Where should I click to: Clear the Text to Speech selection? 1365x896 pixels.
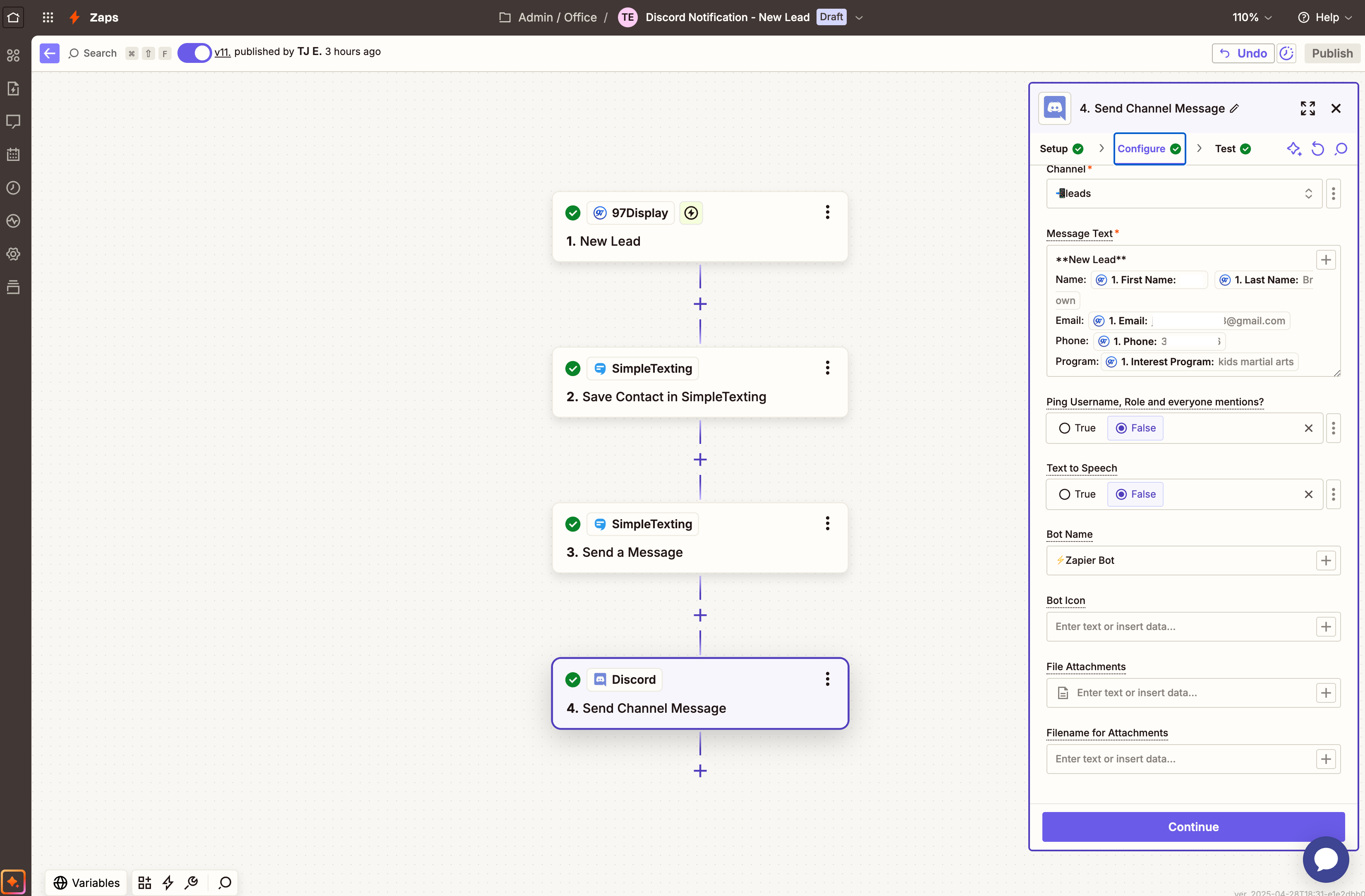pos(1309,494)
